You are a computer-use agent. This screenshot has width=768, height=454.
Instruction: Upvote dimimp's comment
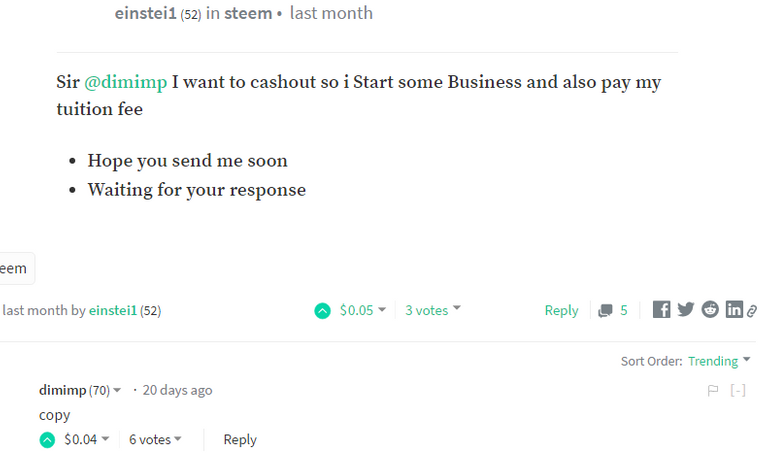48,439
